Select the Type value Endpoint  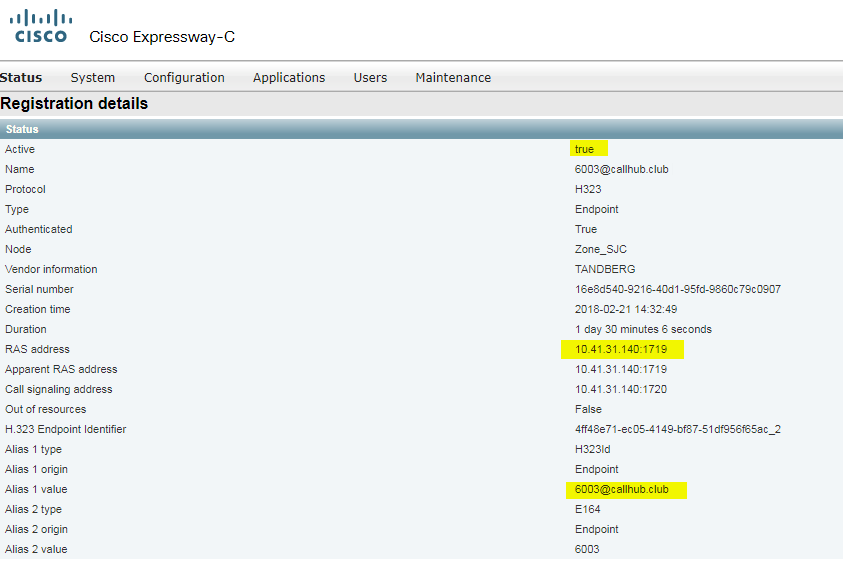(x=596, y=209)
